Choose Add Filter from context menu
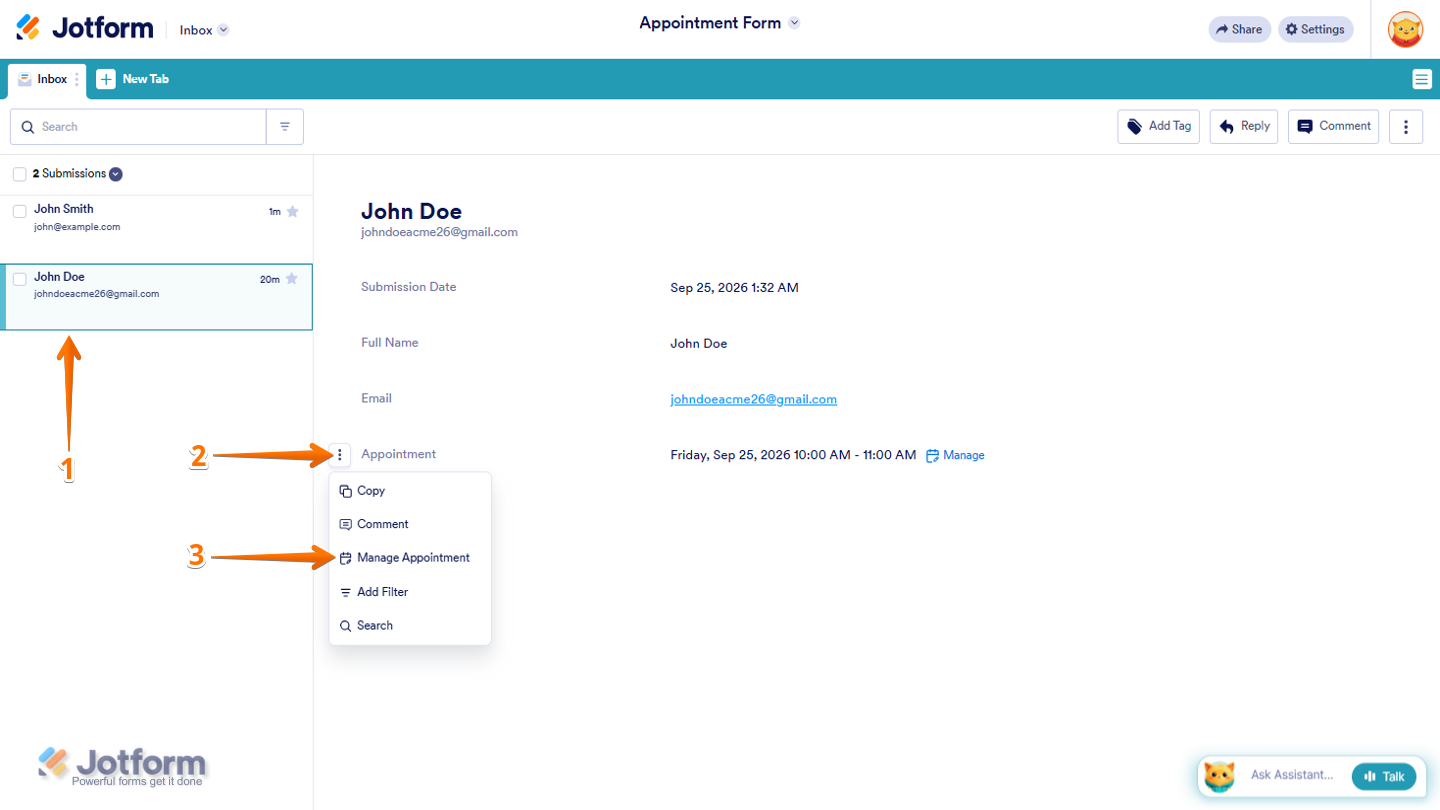Screen dimensions: 1440x810 click(x=410, y=592)
